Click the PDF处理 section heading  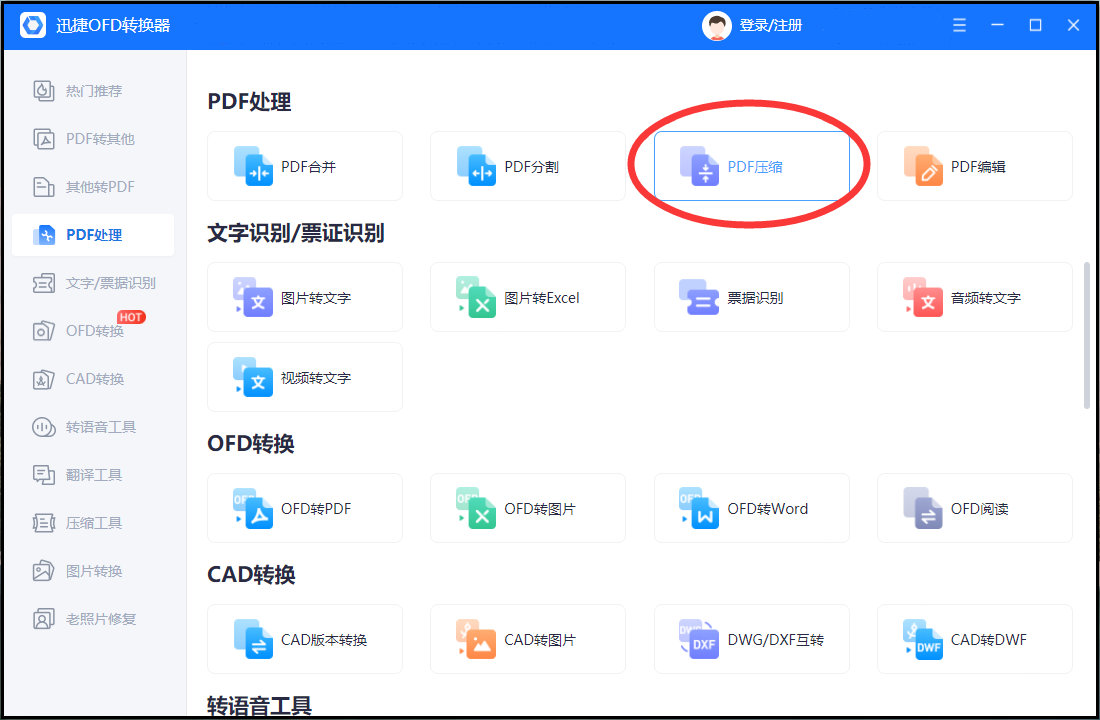point(249,102)
